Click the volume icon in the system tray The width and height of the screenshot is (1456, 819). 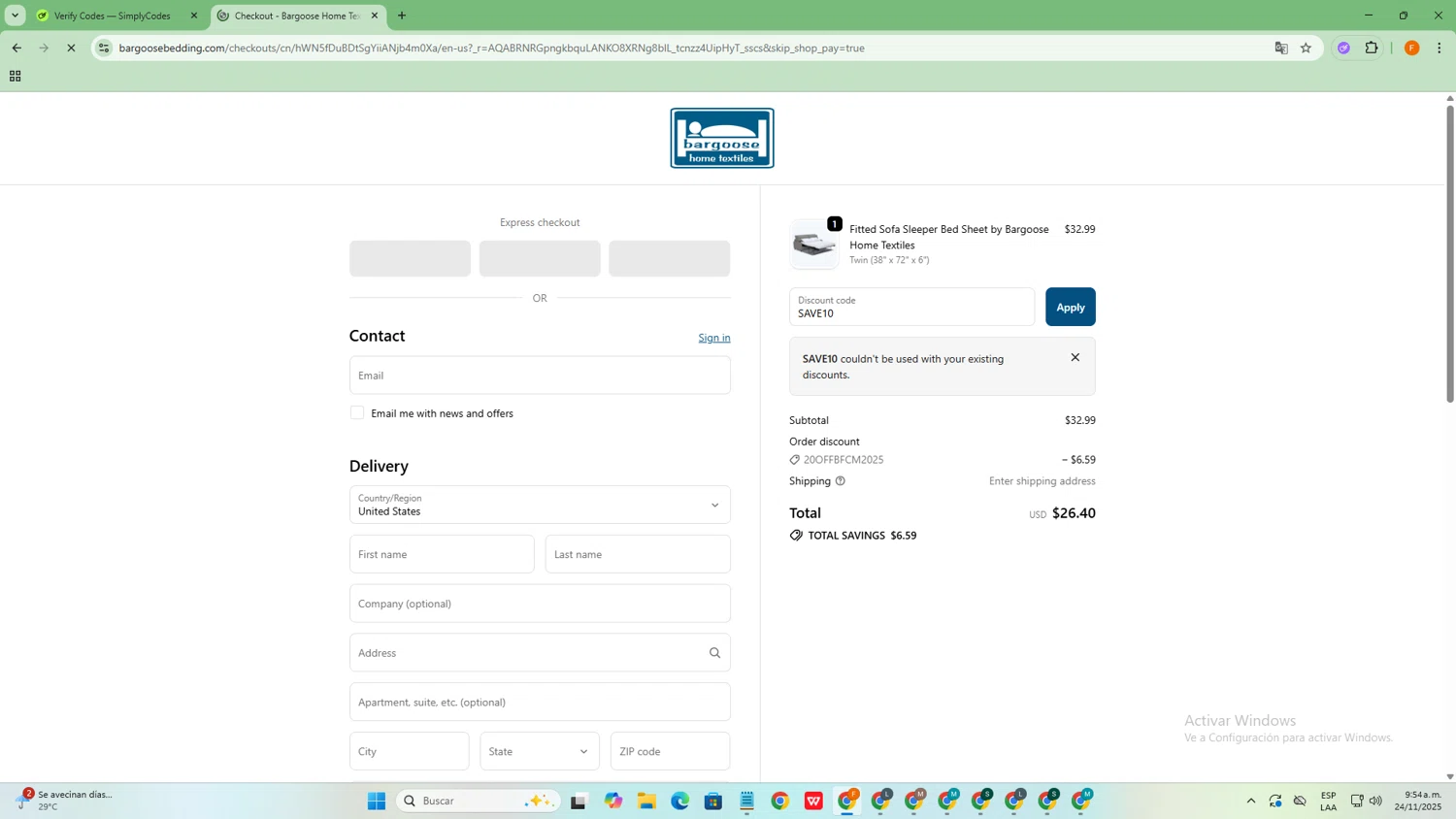coord(1375,801)
